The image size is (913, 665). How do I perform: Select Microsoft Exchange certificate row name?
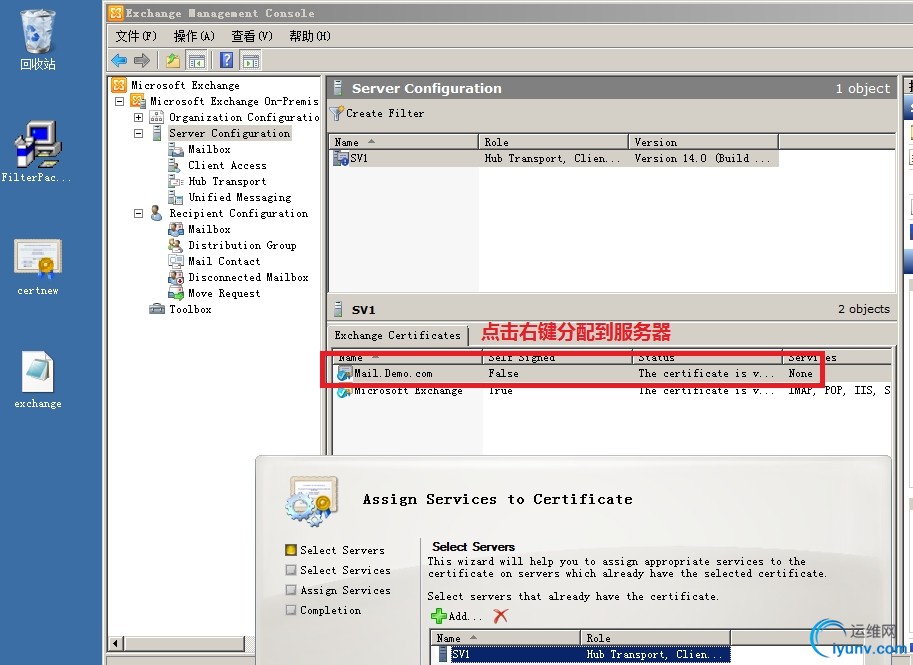[408, 391]
